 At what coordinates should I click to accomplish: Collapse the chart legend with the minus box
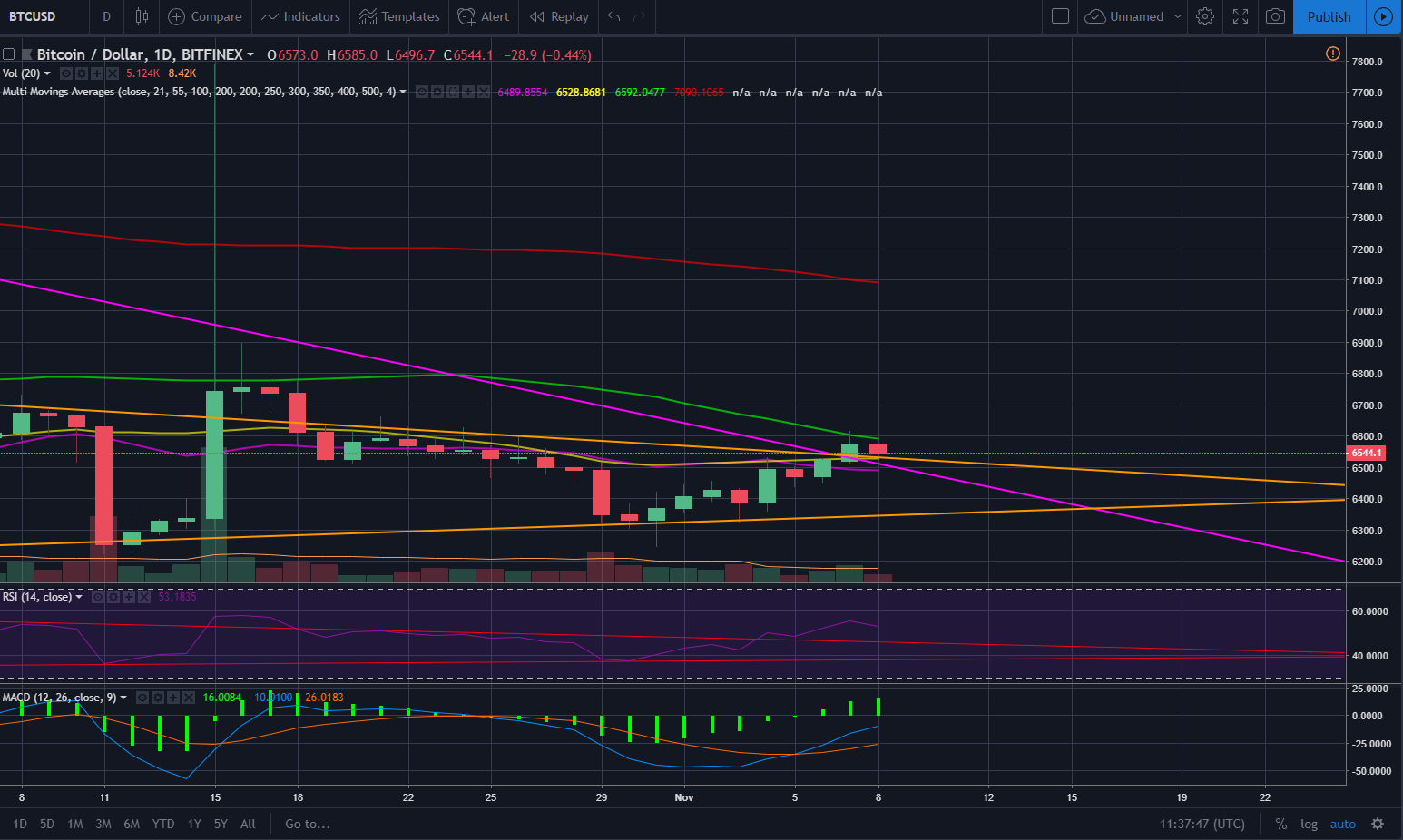[9, 54]
